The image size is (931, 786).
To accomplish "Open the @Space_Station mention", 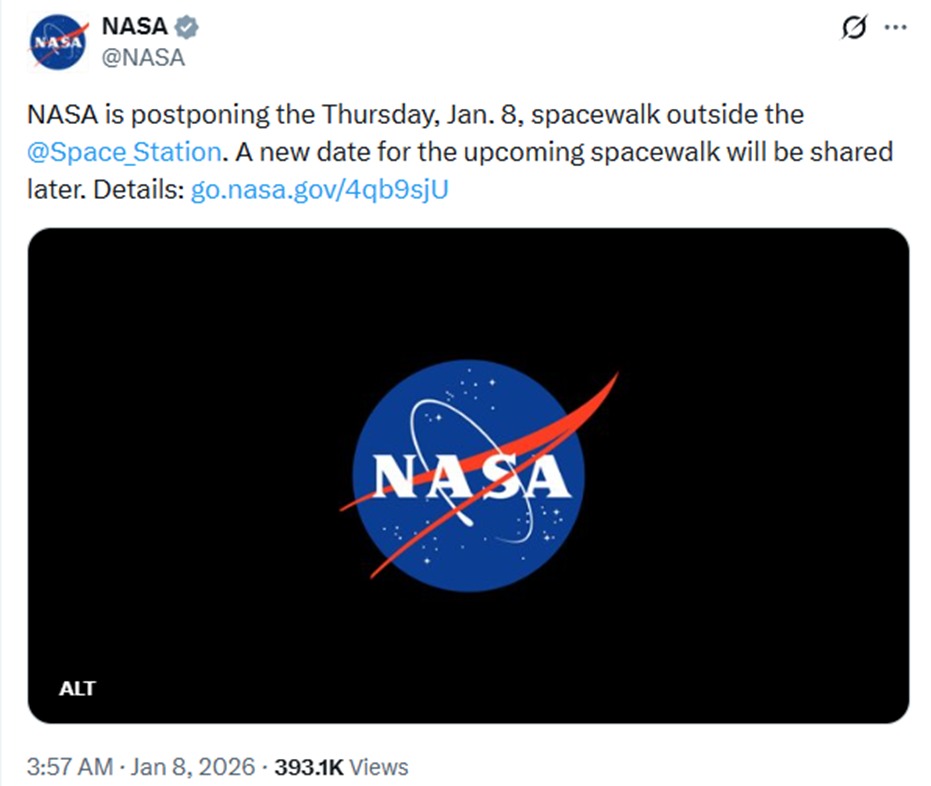I will coord(124,152).
